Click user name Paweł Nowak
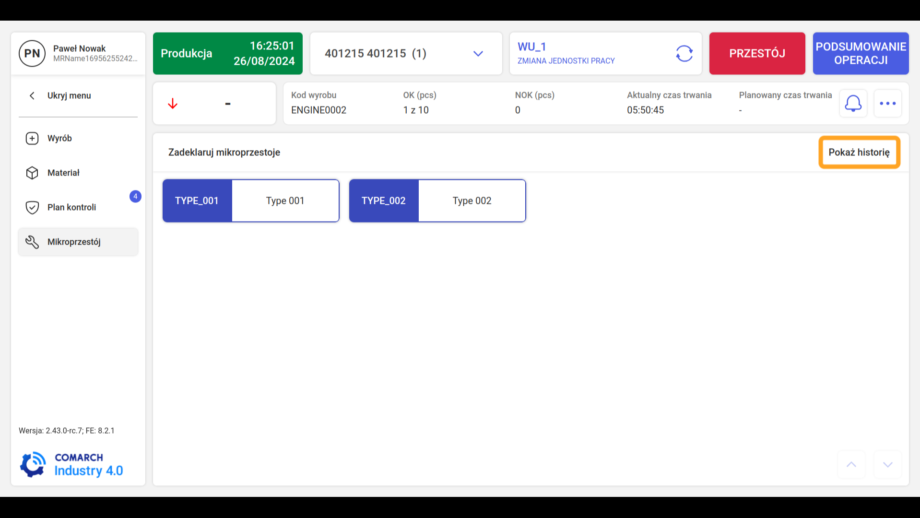This screenshot has height=518, width=920. point(79,49)
